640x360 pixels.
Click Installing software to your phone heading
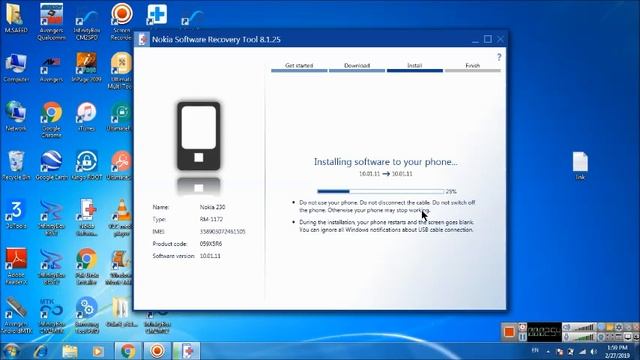coord(386,162)
